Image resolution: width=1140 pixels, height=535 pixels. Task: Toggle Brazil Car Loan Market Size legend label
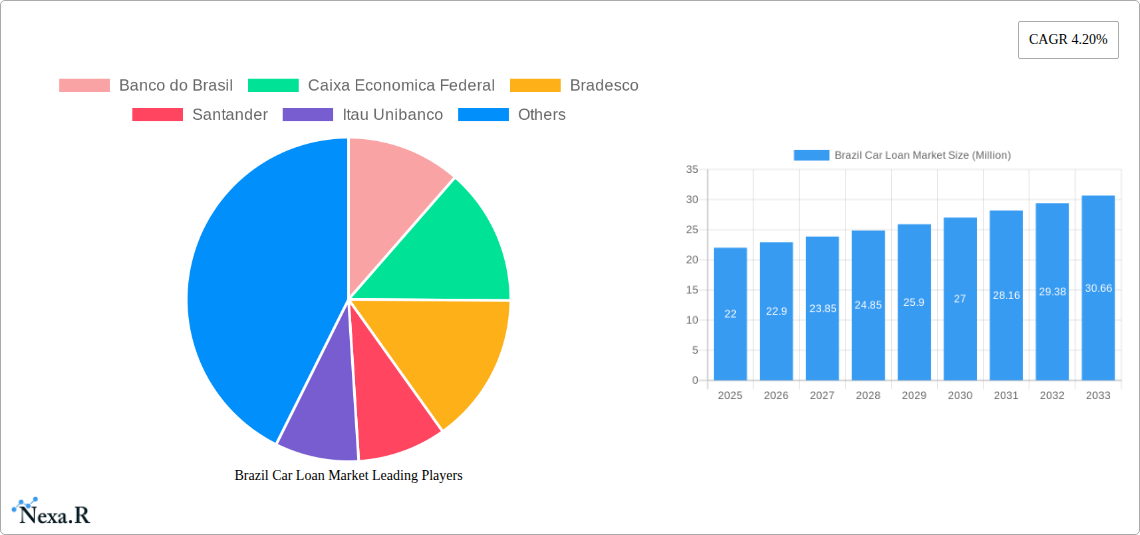click(923, 156)
